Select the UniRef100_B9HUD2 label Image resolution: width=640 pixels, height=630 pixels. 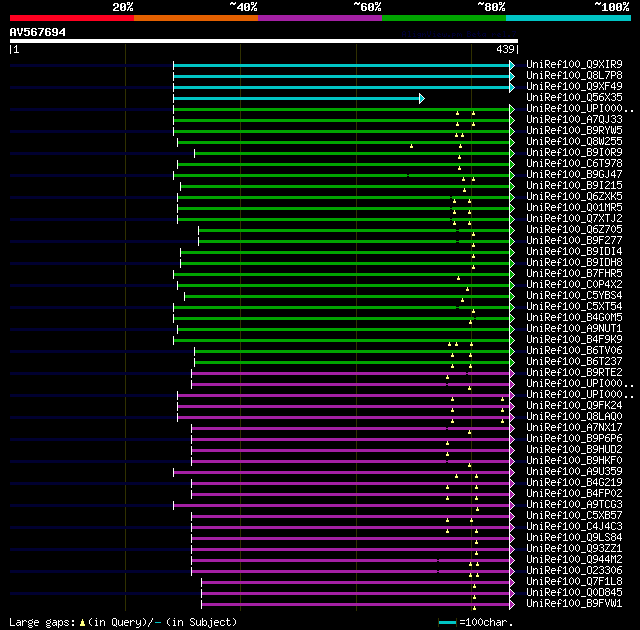pos(574,450)
